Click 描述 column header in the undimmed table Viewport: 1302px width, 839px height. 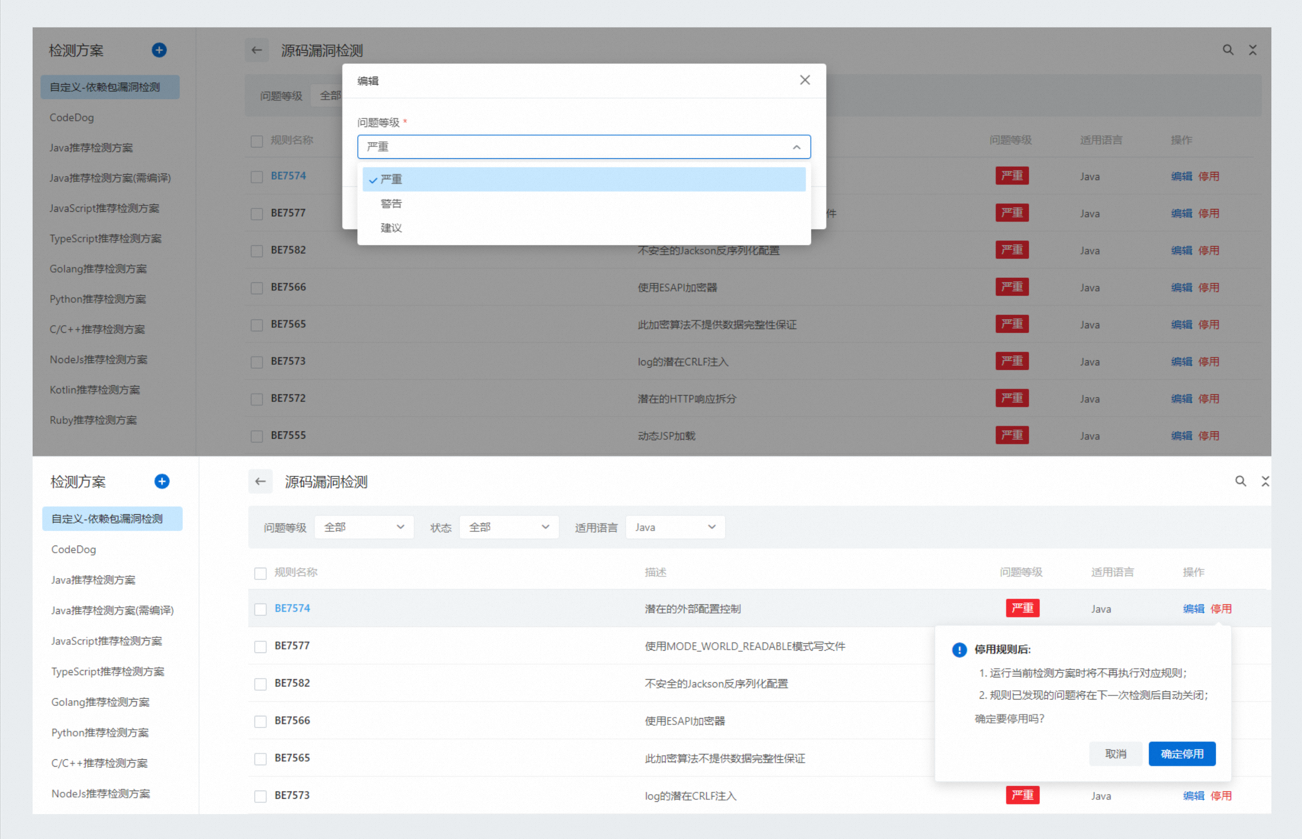pos(656,572)
